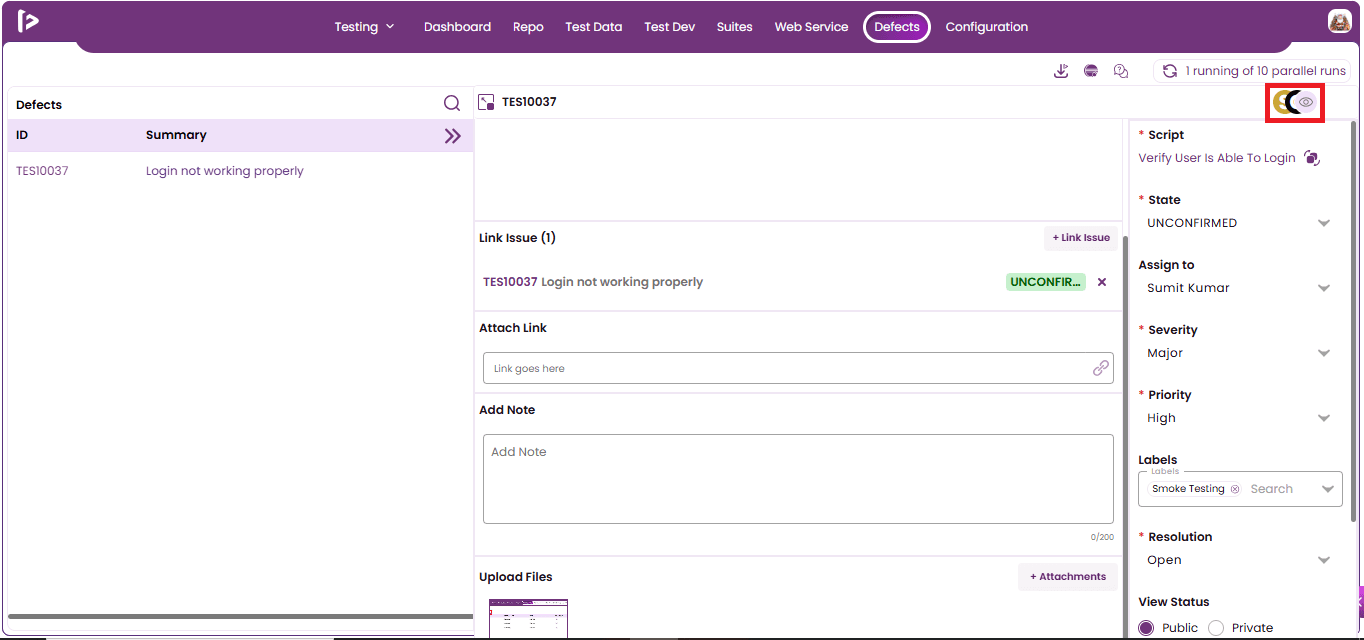Remove linked issue TES10037 with the X

[x=1102, y=282]
